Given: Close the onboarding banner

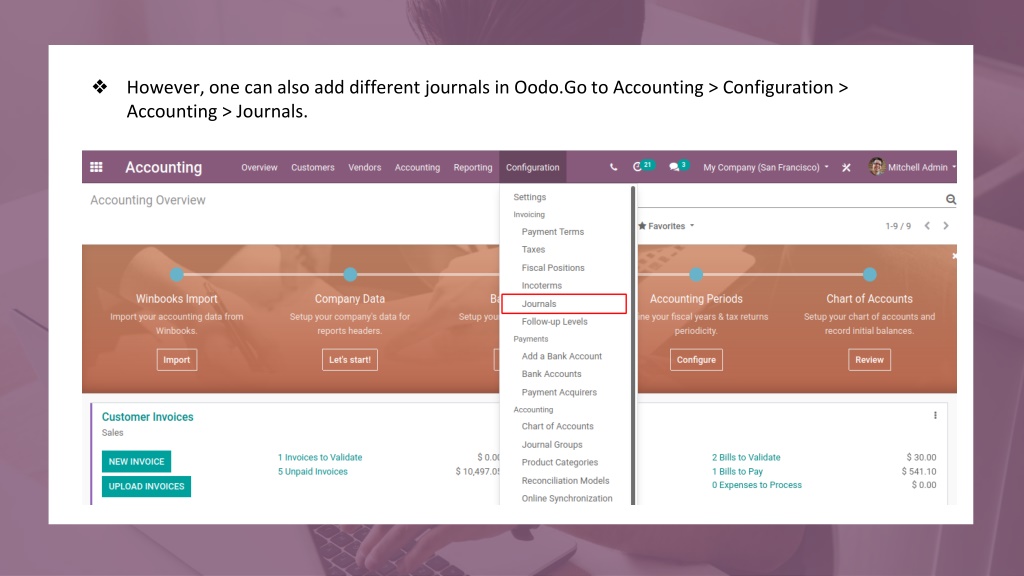Looking at the screenshot, I should click(x=954, y=256).
